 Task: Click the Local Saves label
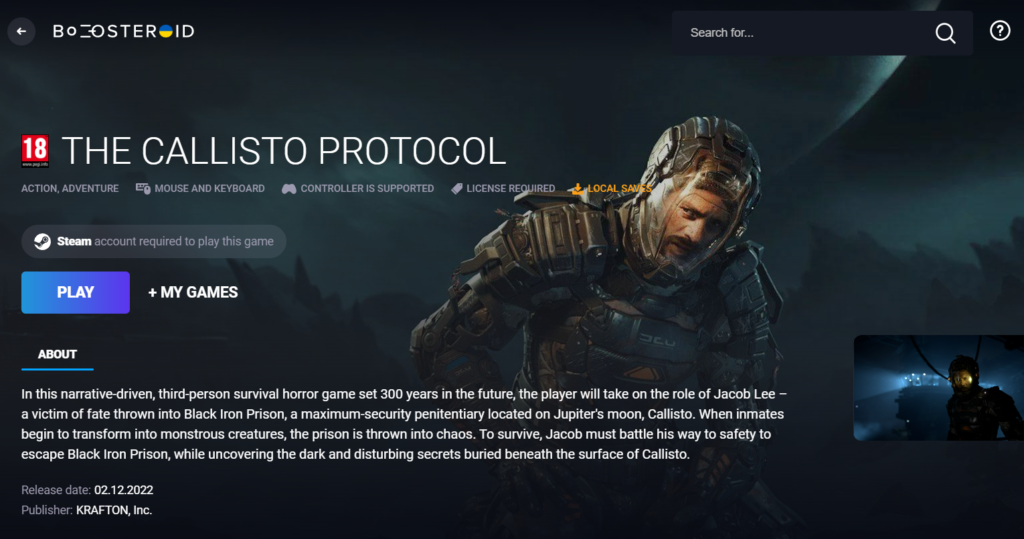[x=619, y=188]
